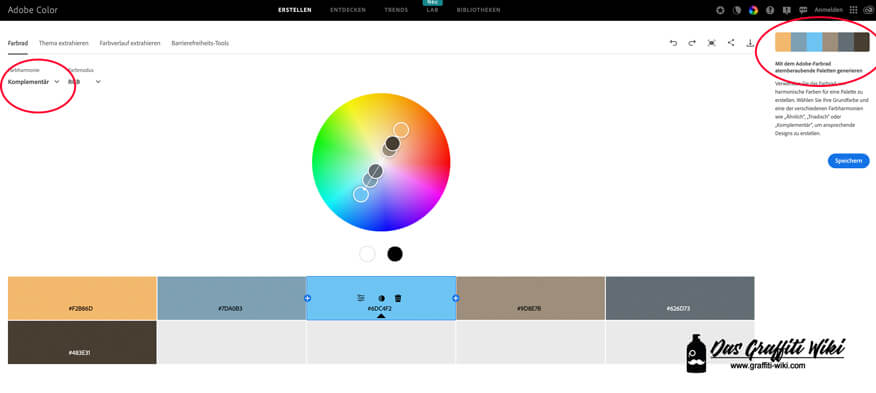
Task: Open the Farbverlauf extrahieren tab
Action: [130, 43]
